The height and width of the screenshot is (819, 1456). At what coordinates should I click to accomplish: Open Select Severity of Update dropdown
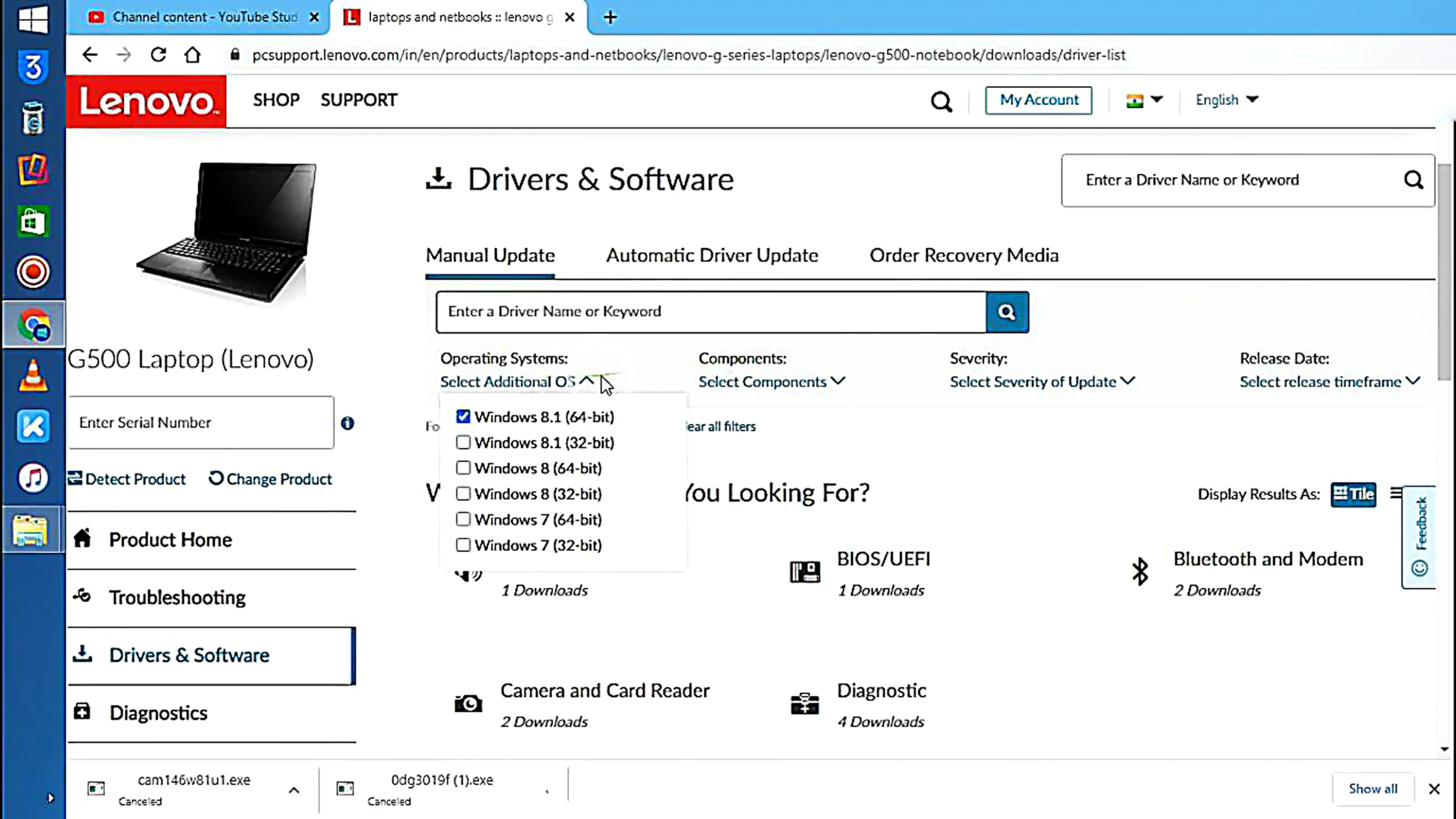coord(1041,382)
